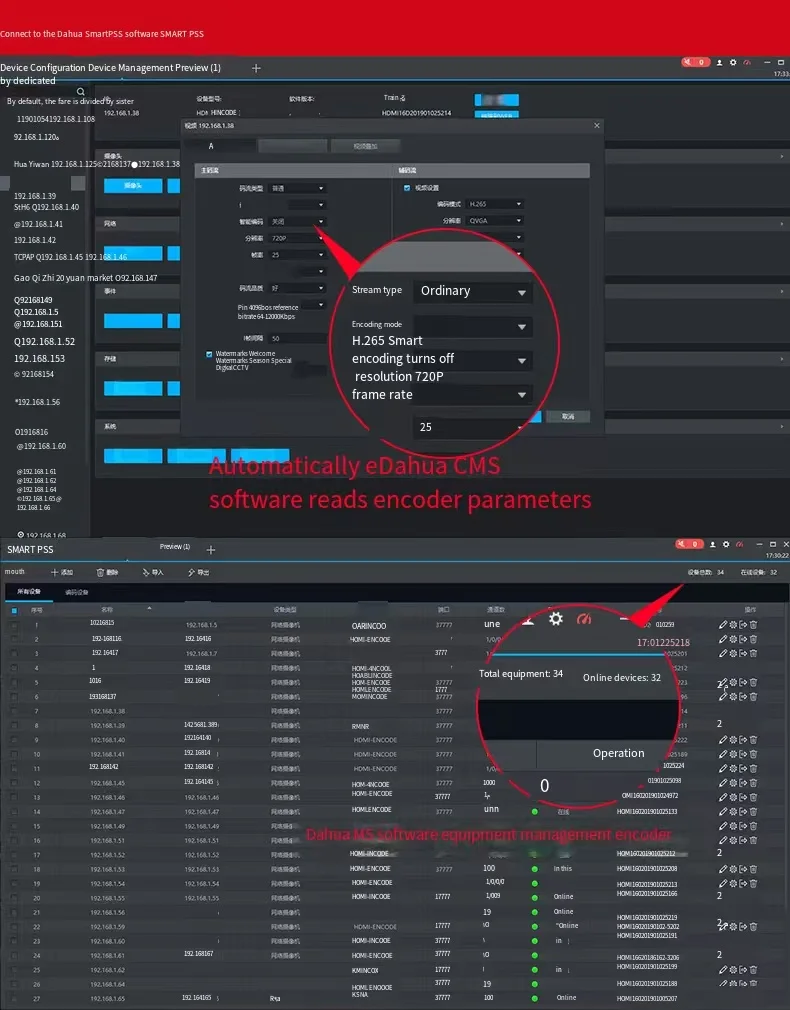Open red gauge icon in SMART PSS title bar
Viewport: 790px width, 1010px height.
pyautogui.click(x=740, y=544)
